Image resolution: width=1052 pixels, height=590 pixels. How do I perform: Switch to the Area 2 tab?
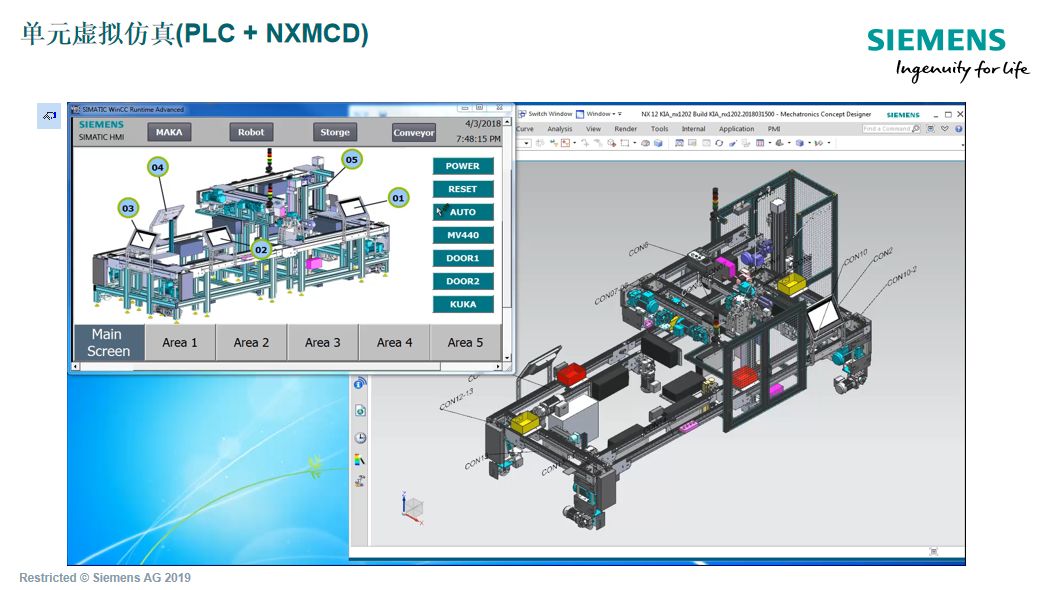point(251,342)
